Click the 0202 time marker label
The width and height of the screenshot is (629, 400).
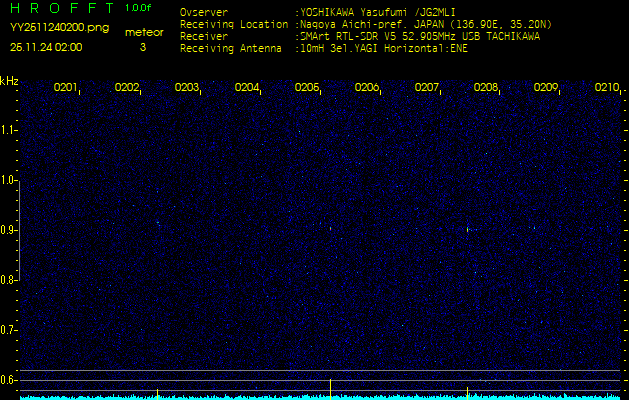click(126, 87)
